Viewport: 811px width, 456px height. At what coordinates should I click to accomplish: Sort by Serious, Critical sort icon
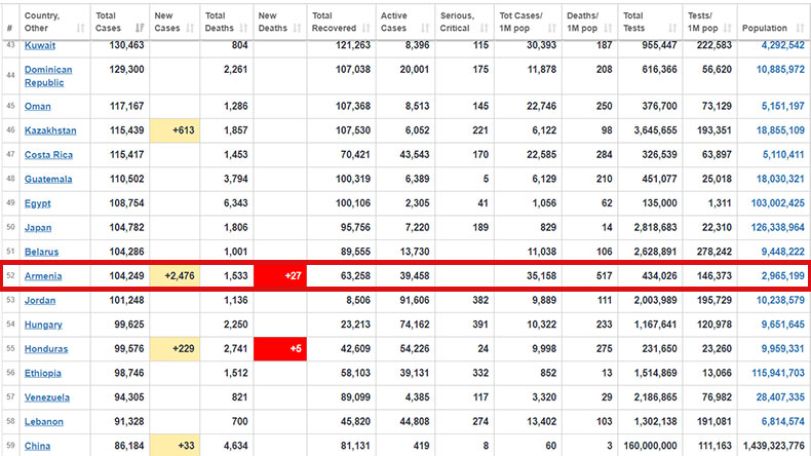pos(484,28)
